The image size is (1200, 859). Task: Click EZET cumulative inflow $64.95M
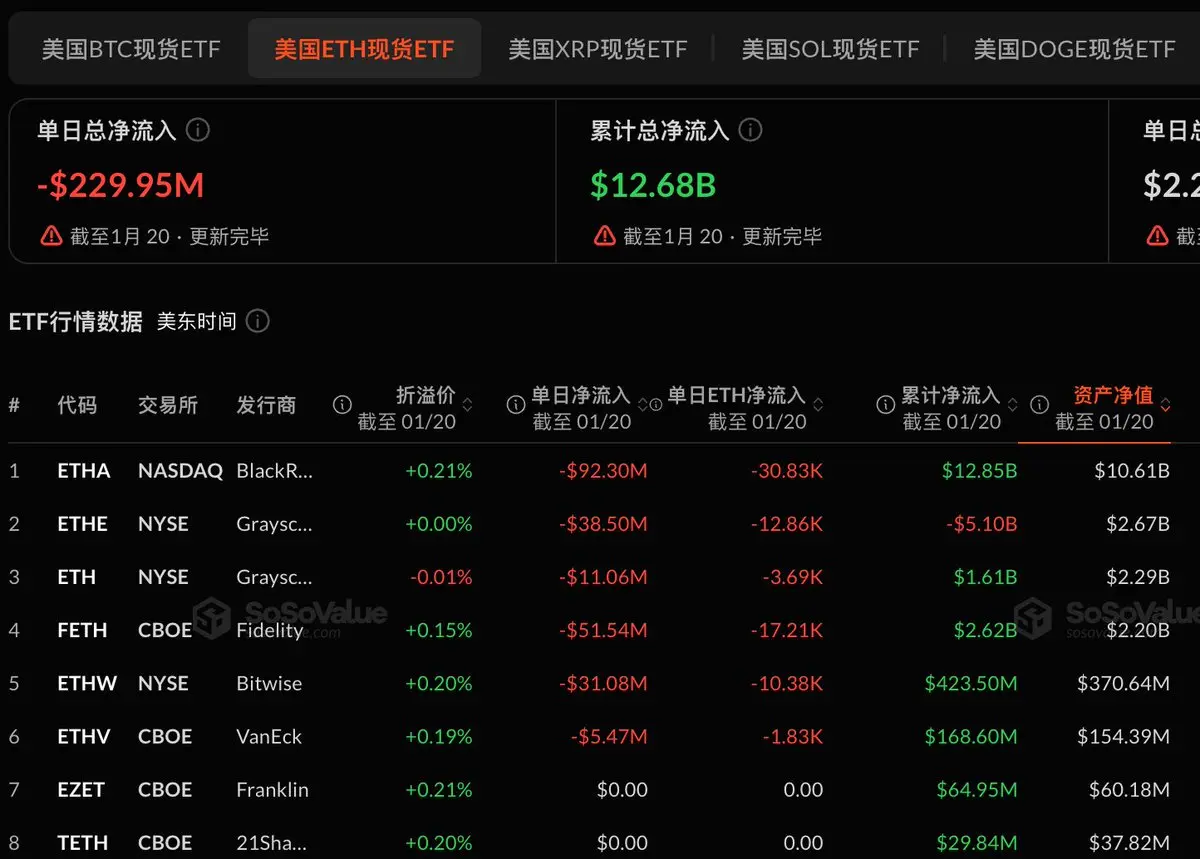click(977, 790)
